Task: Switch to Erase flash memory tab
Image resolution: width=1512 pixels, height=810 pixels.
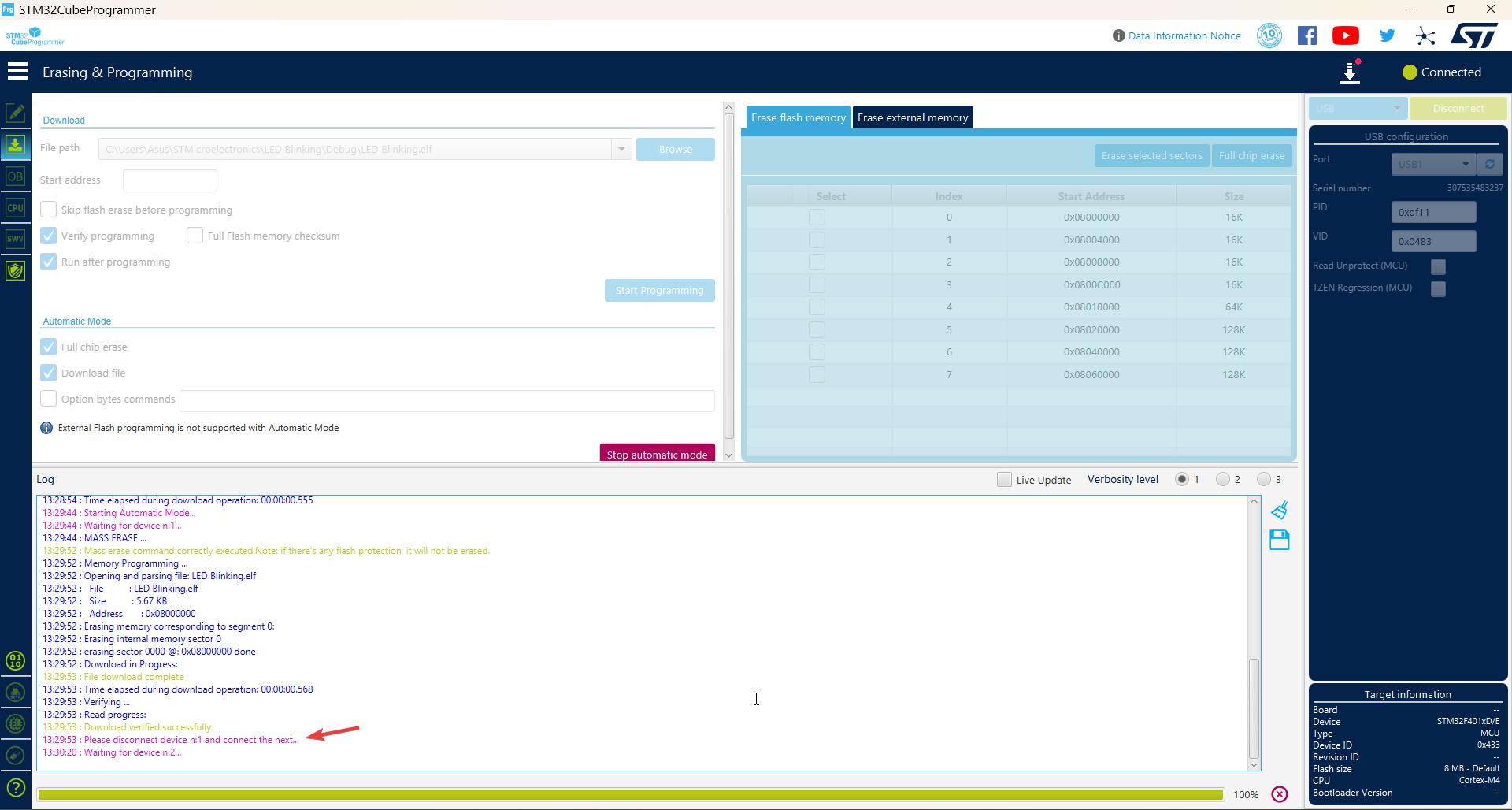Action: click(799, 117)
